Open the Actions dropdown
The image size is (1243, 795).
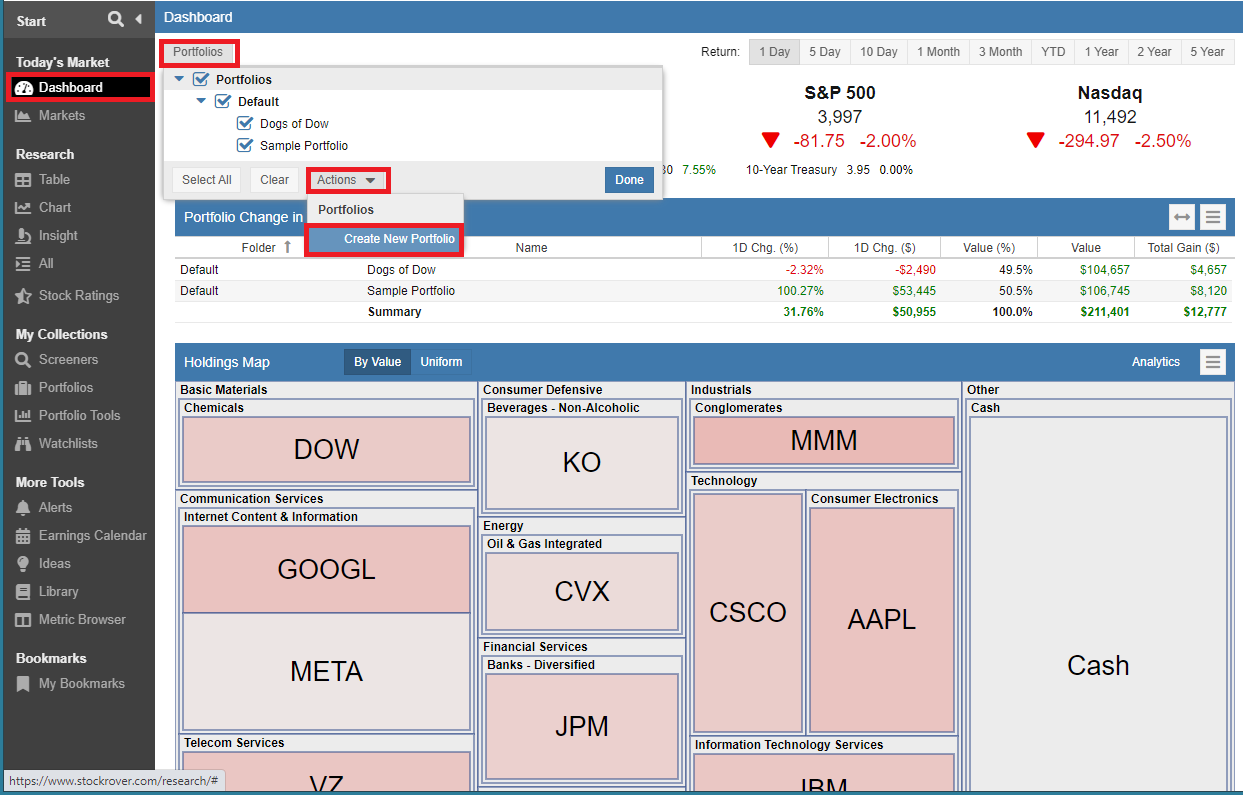tap(347, 180)
